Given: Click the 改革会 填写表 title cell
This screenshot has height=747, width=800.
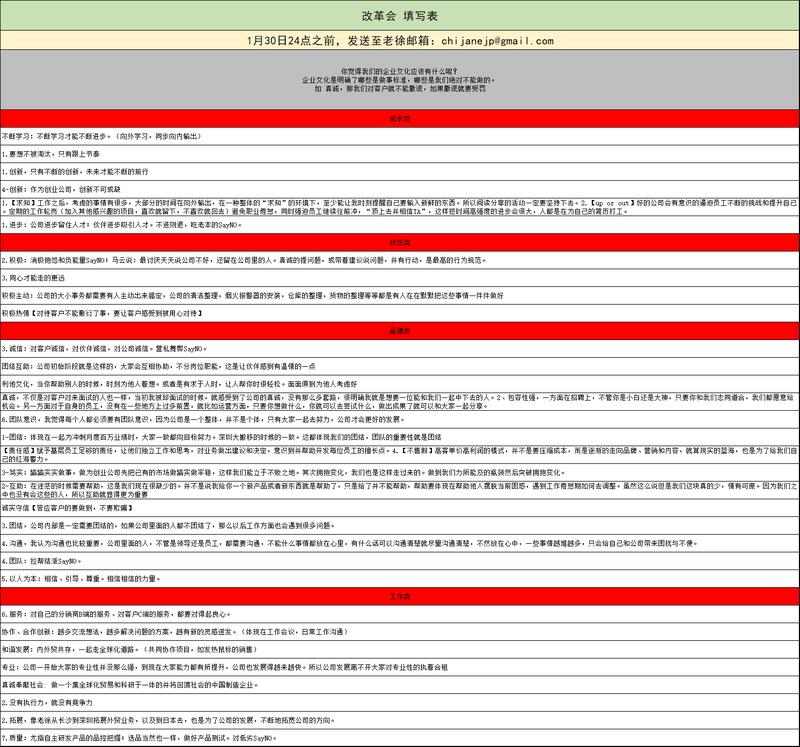Looking at the screenshot, I should [x=399, y=17].
